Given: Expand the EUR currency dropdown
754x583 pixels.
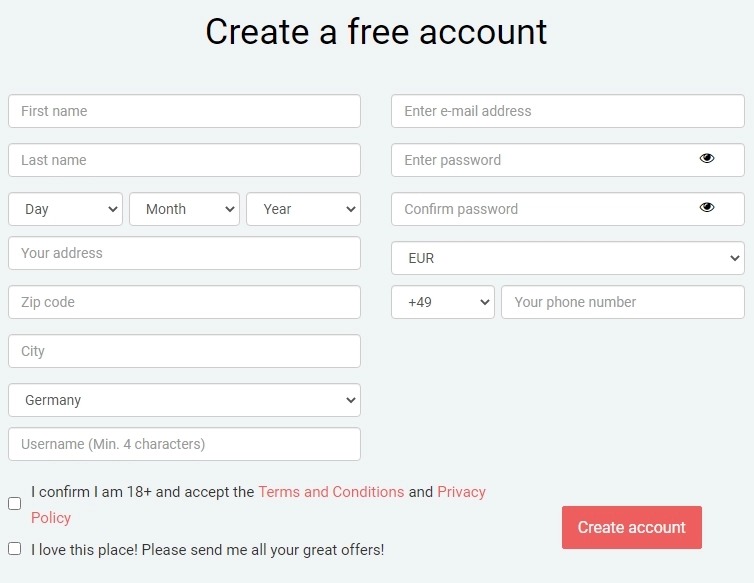Looking at the screenshot, I should point(567,258).
